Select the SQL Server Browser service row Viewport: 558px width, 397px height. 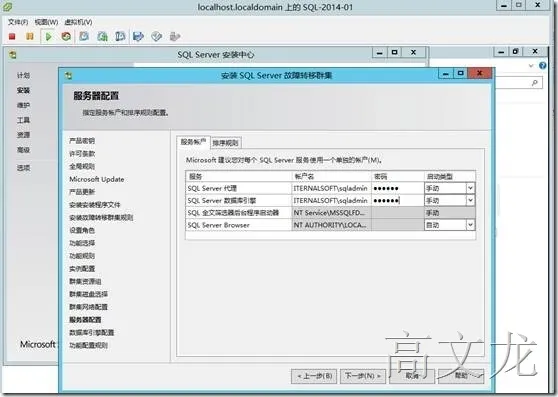point(238,225)
